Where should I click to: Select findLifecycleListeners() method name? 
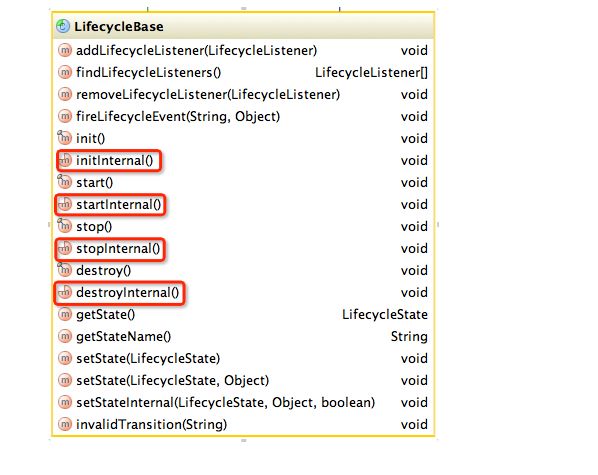pyautogui.click(x=148, y=72)
